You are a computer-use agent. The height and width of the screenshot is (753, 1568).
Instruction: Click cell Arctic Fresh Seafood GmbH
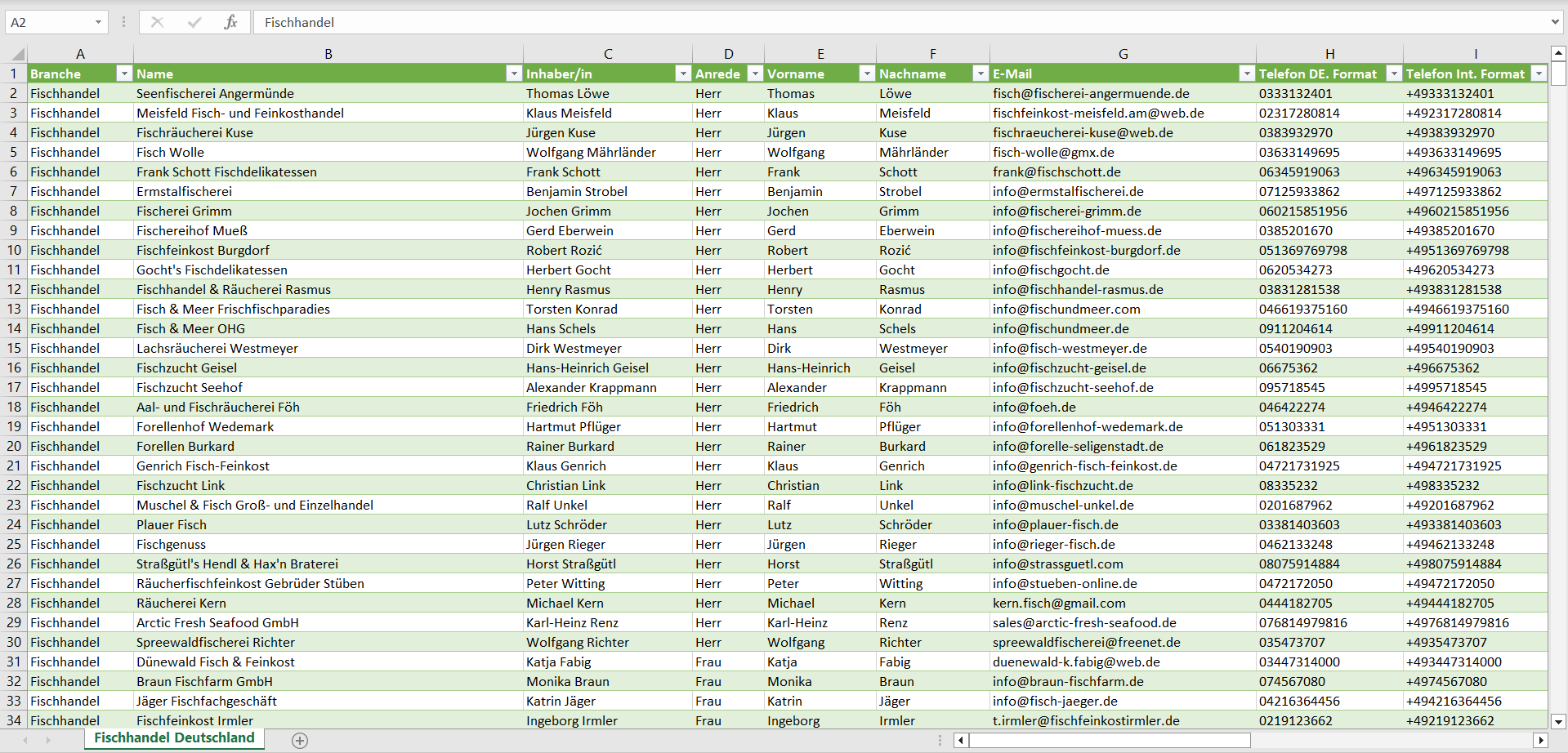(x=328, y=622)
